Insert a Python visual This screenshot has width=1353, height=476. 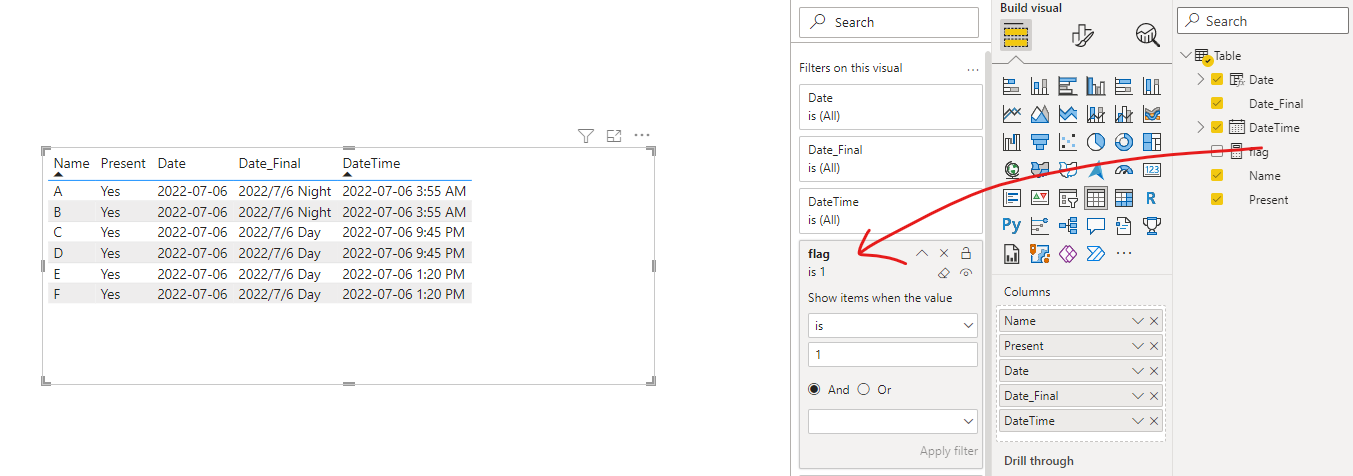pyautogui.click(x=1011, y=226)
